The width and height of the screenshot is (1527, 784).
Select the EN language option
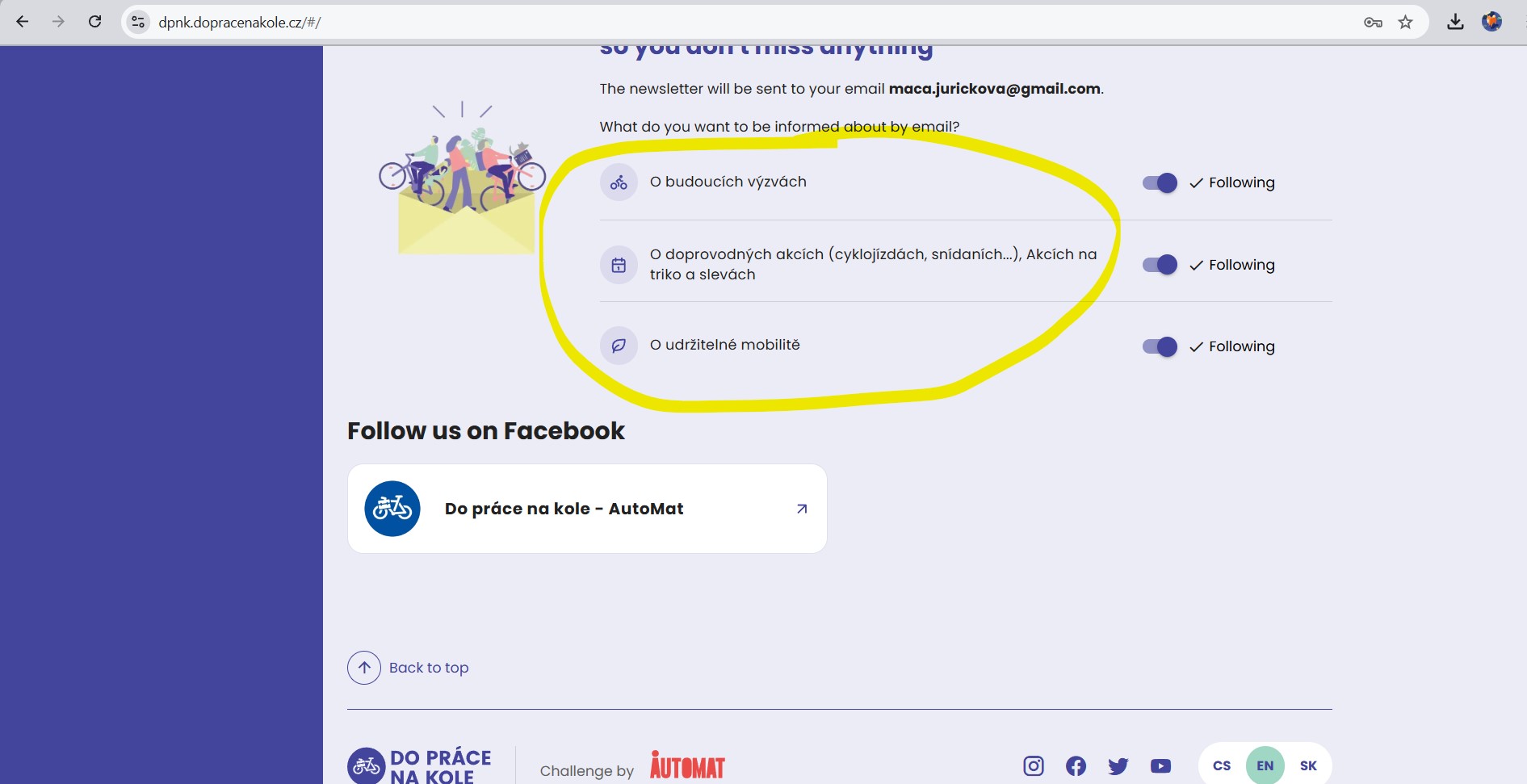1265,765
